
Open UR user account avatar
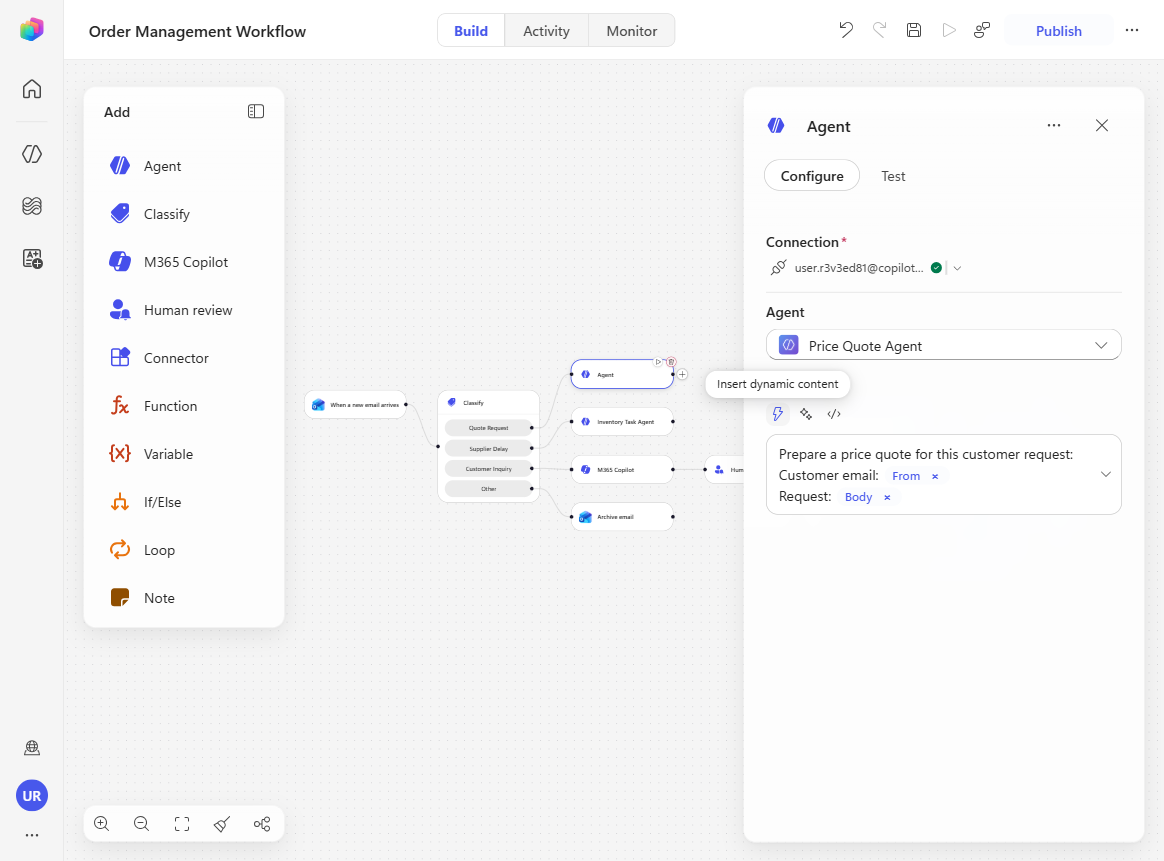pos(32,796)
